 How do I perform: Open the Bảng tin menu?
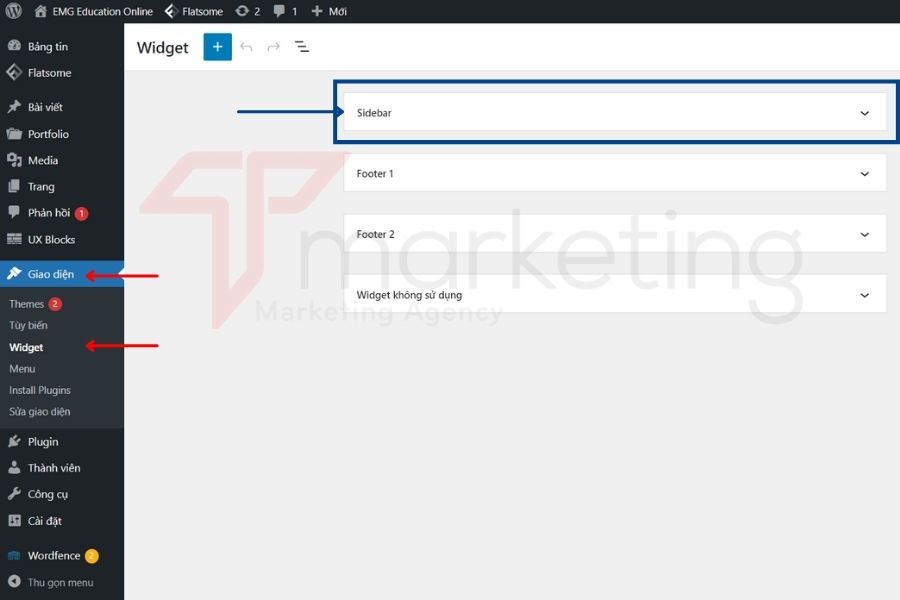pyautogui.click(x=48, y=47)
